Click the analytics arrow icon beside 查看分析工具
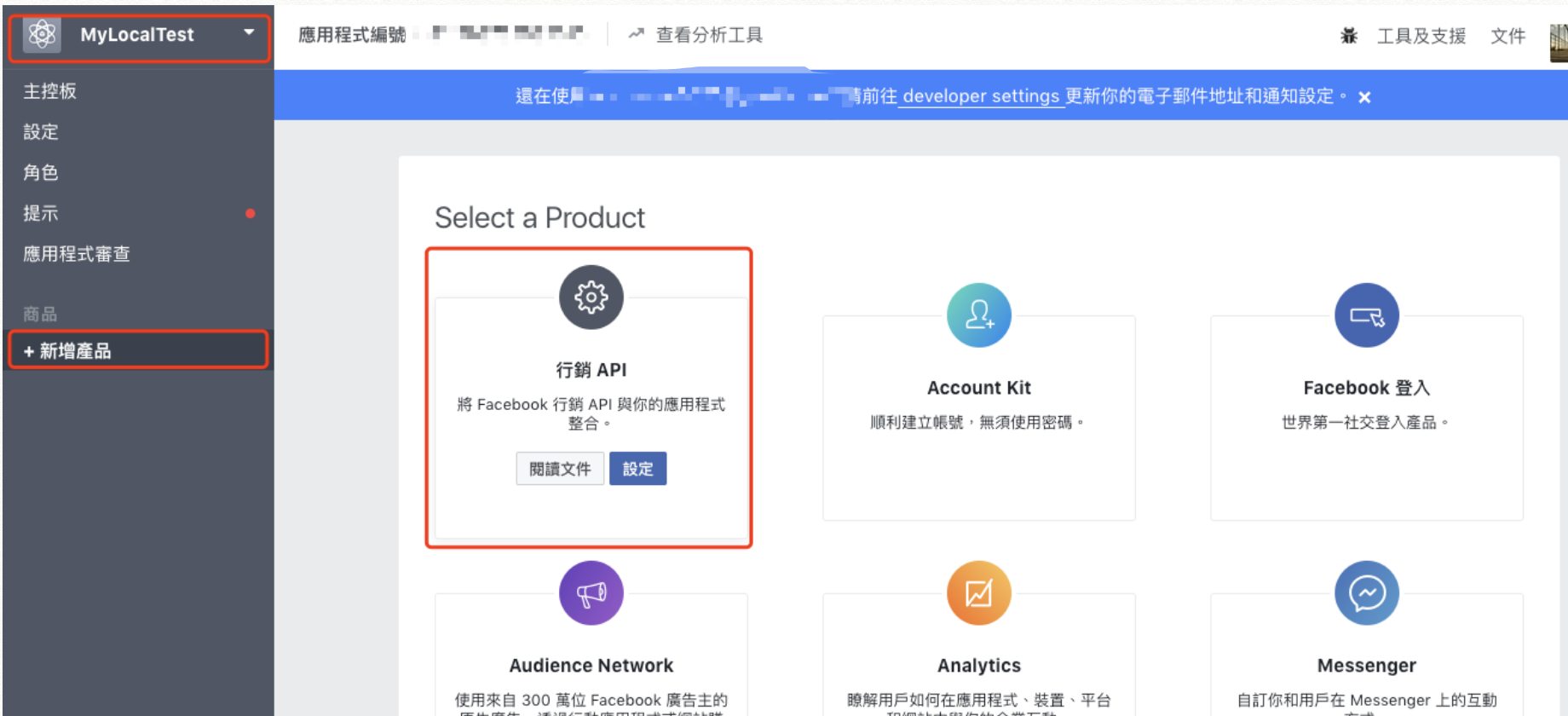 636,34
